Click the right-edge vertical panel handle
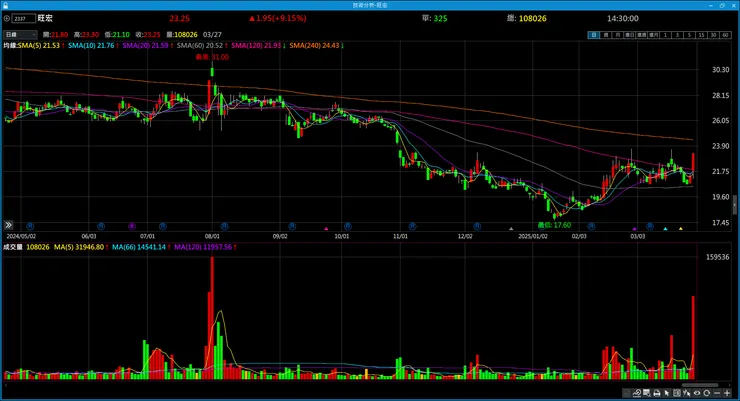Screen dimensions: 740x401 tap(734, 205)
